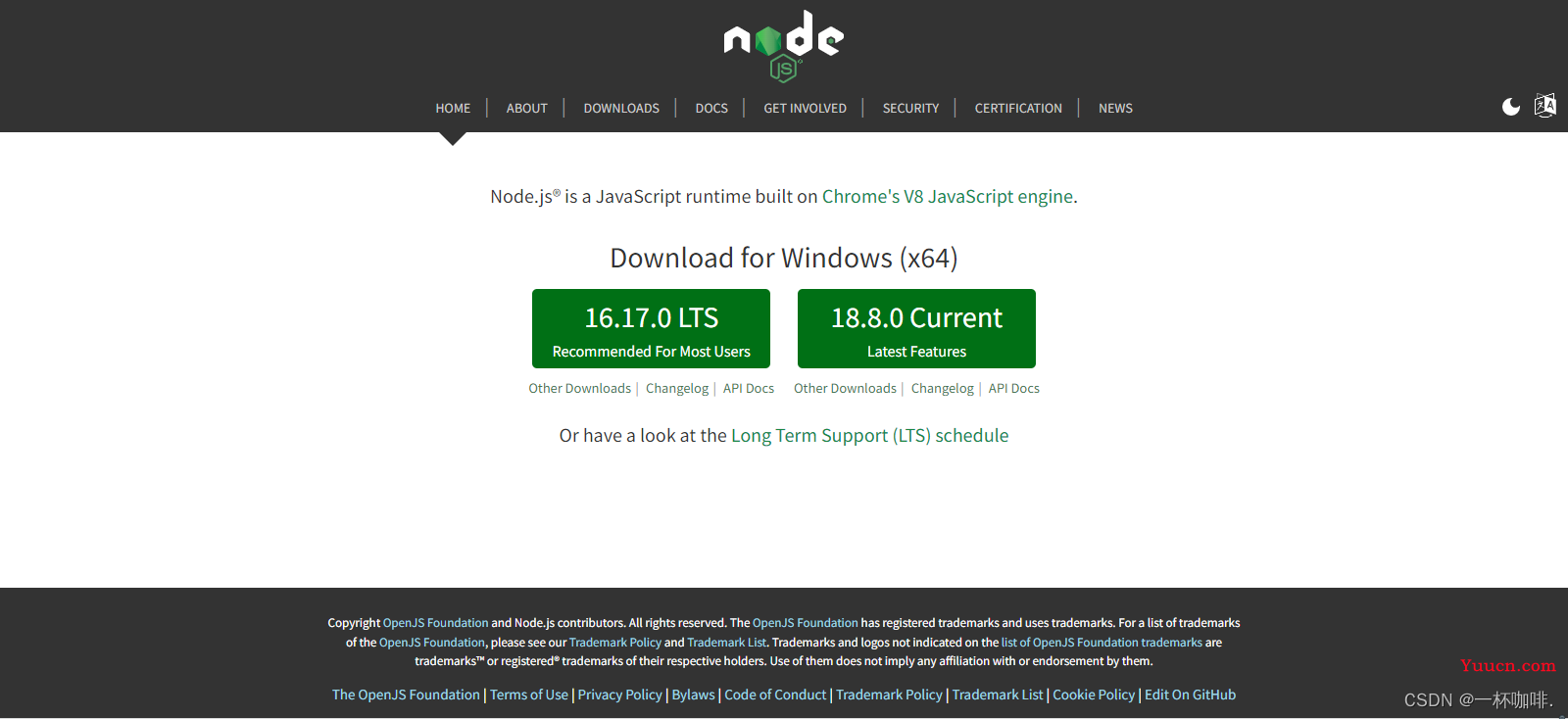Download 16.17.0 LTS version
Viewport: 1568px width, 719px height.
pyautogui.click(x=651, y=328)
